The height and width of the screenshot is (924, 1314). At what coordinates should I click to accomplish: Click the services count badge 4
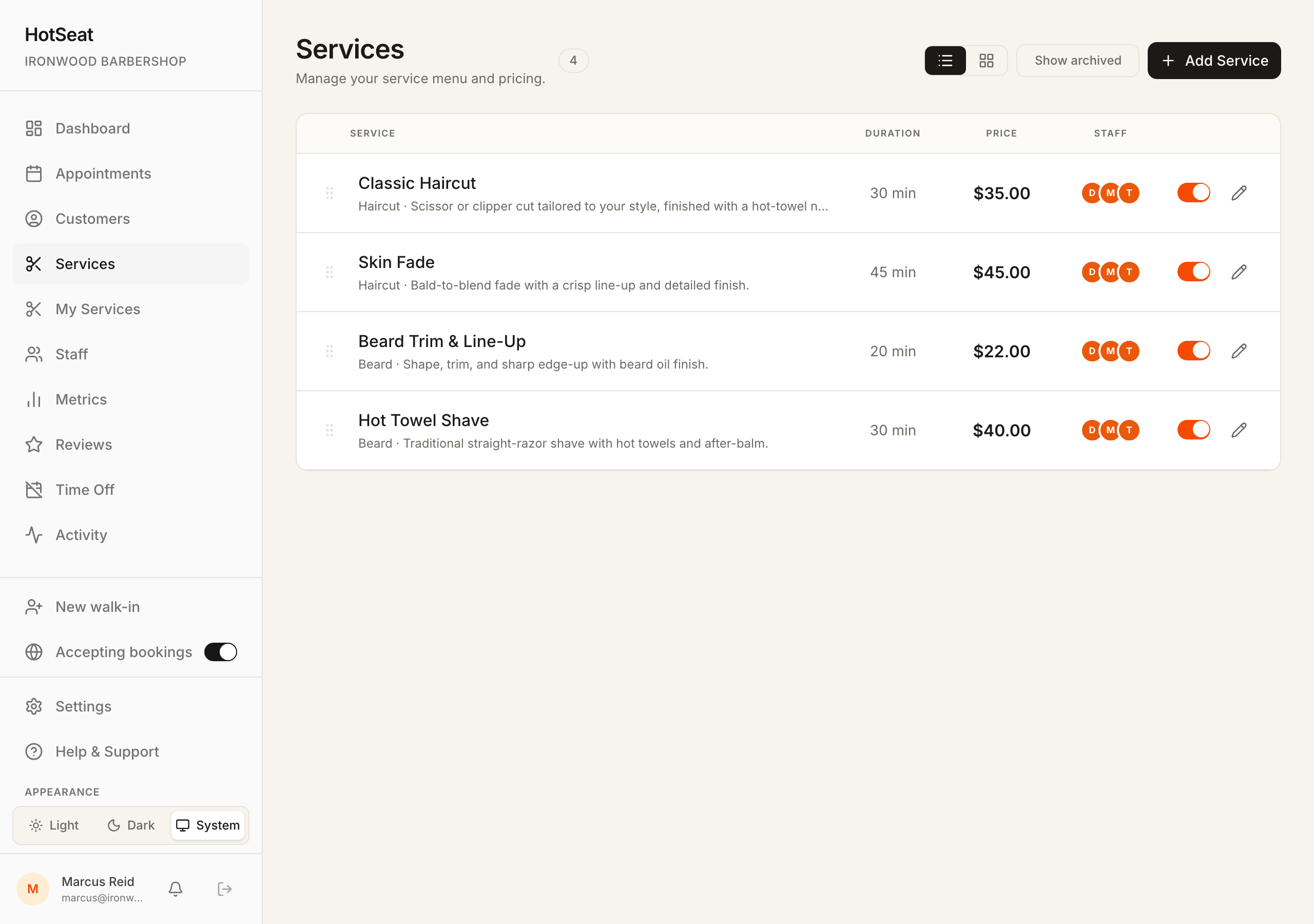(573, 60)
